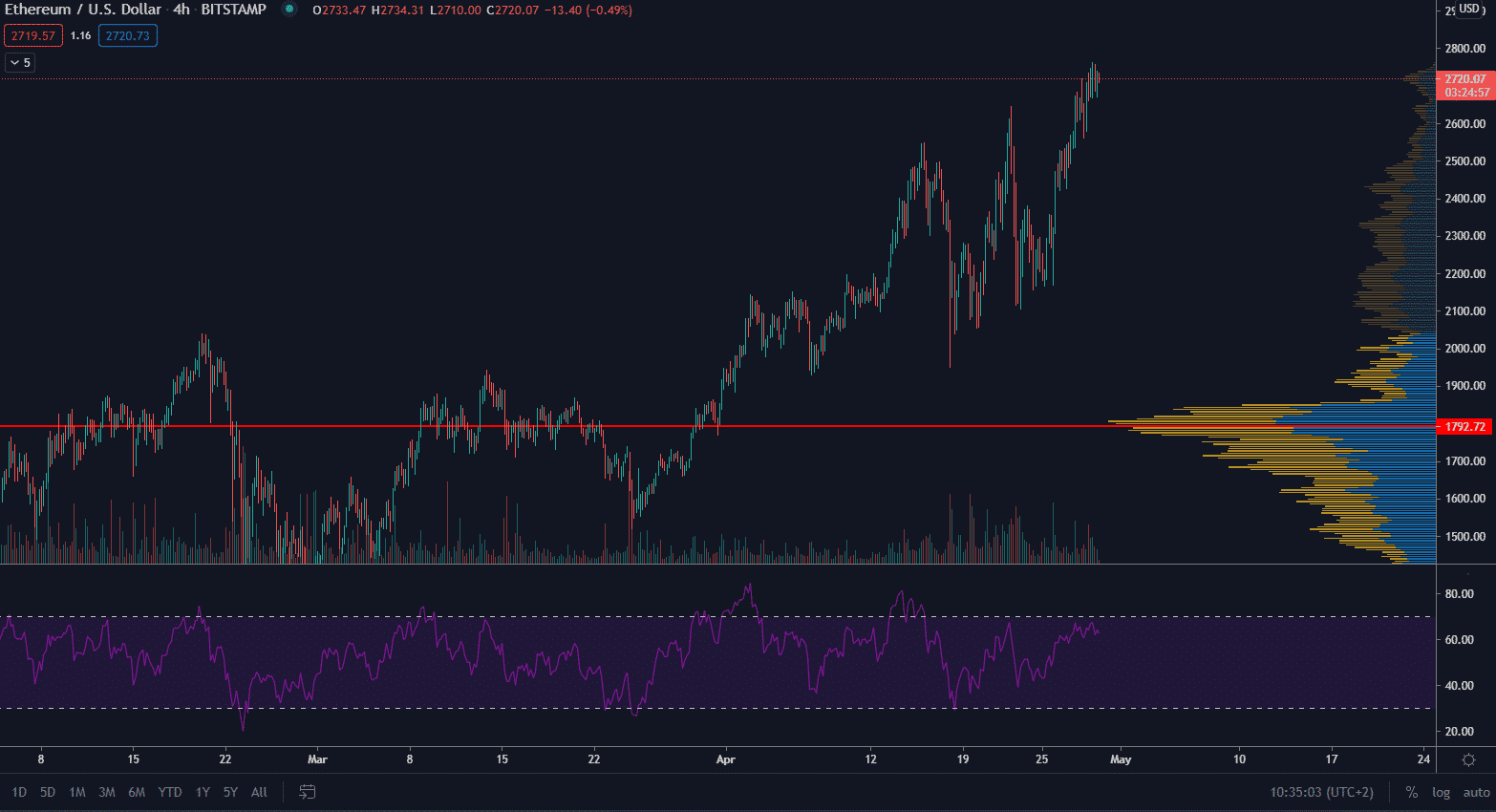Switch to the 6M time range

tap(137, 792)
